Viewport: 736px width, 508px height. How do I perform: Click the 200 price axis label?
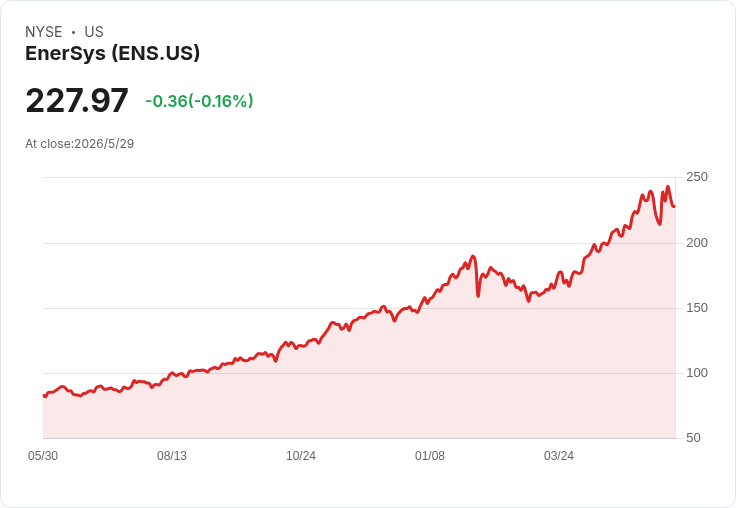[697, 243]
